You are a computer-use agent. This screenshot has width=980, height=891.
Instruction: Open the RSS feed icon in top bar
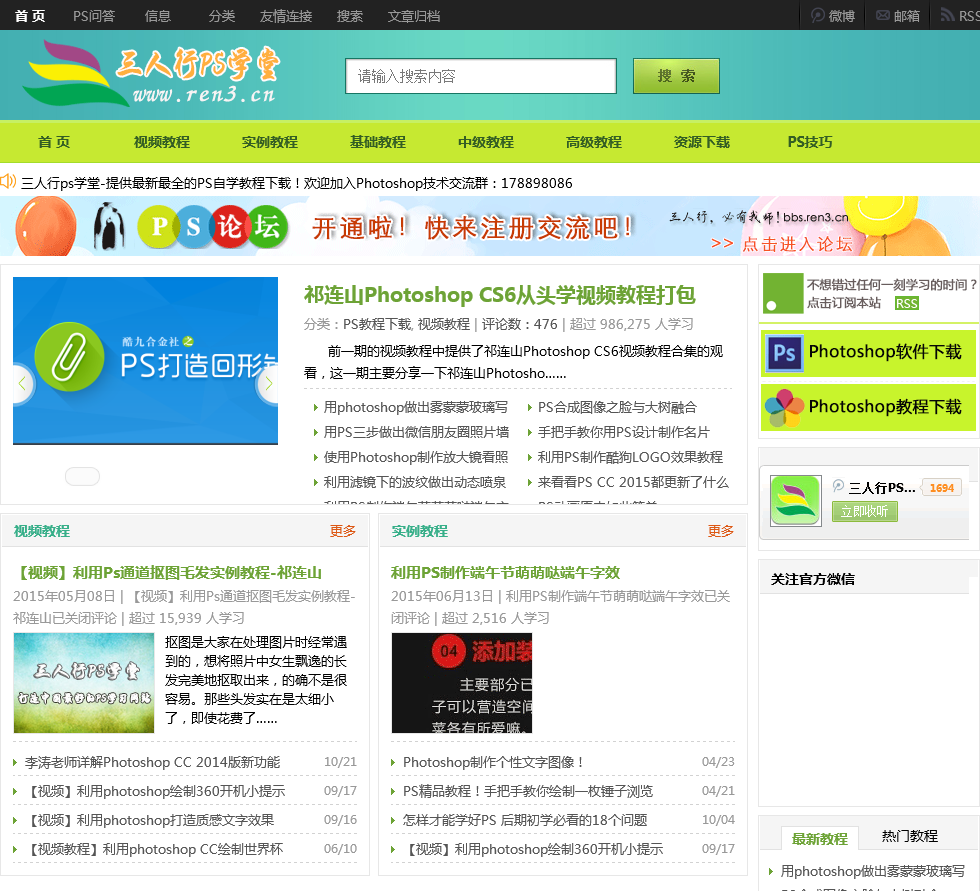click(x=948, y=15)
